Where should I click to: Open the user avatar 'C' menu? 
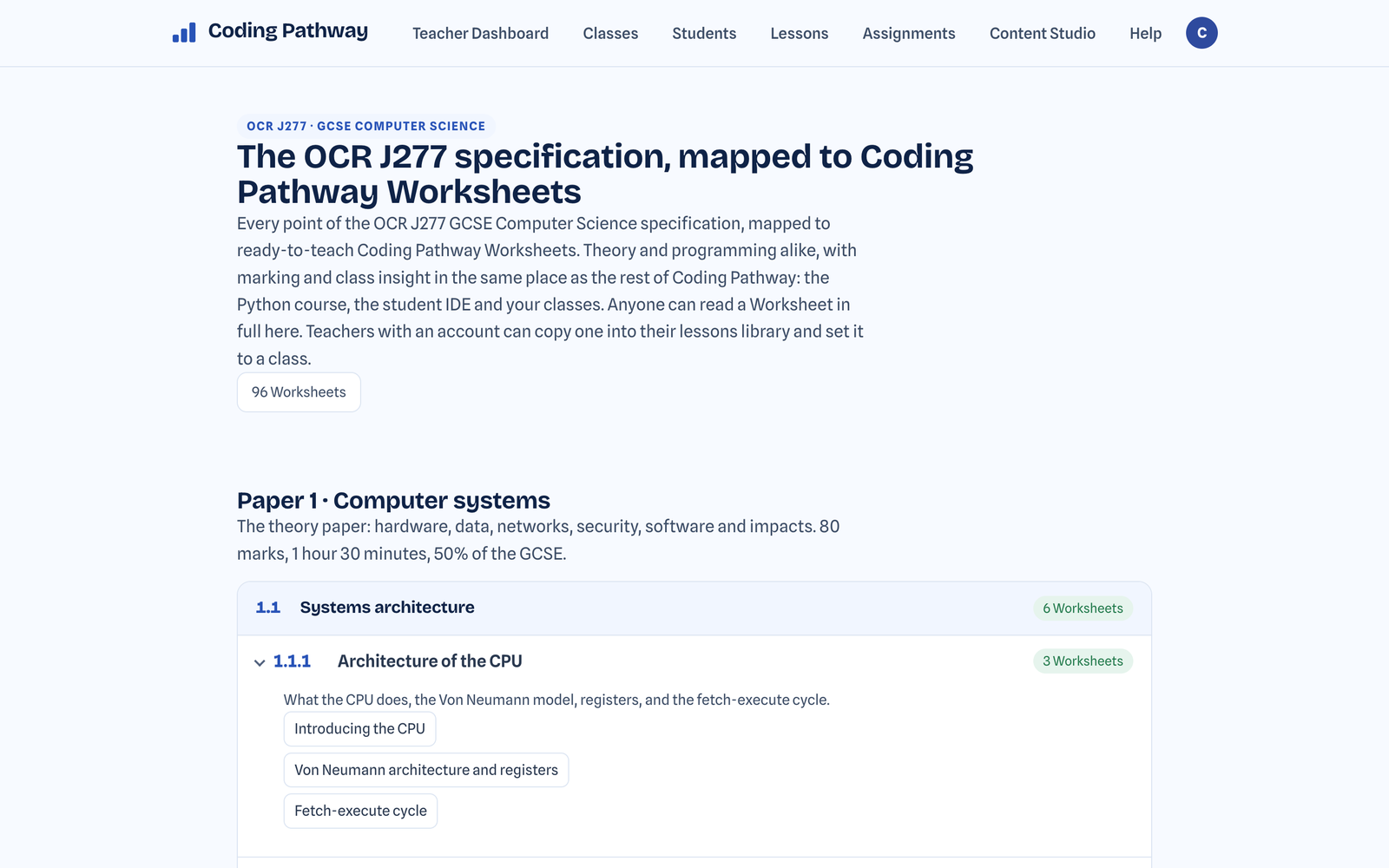tap(1201, 33)
